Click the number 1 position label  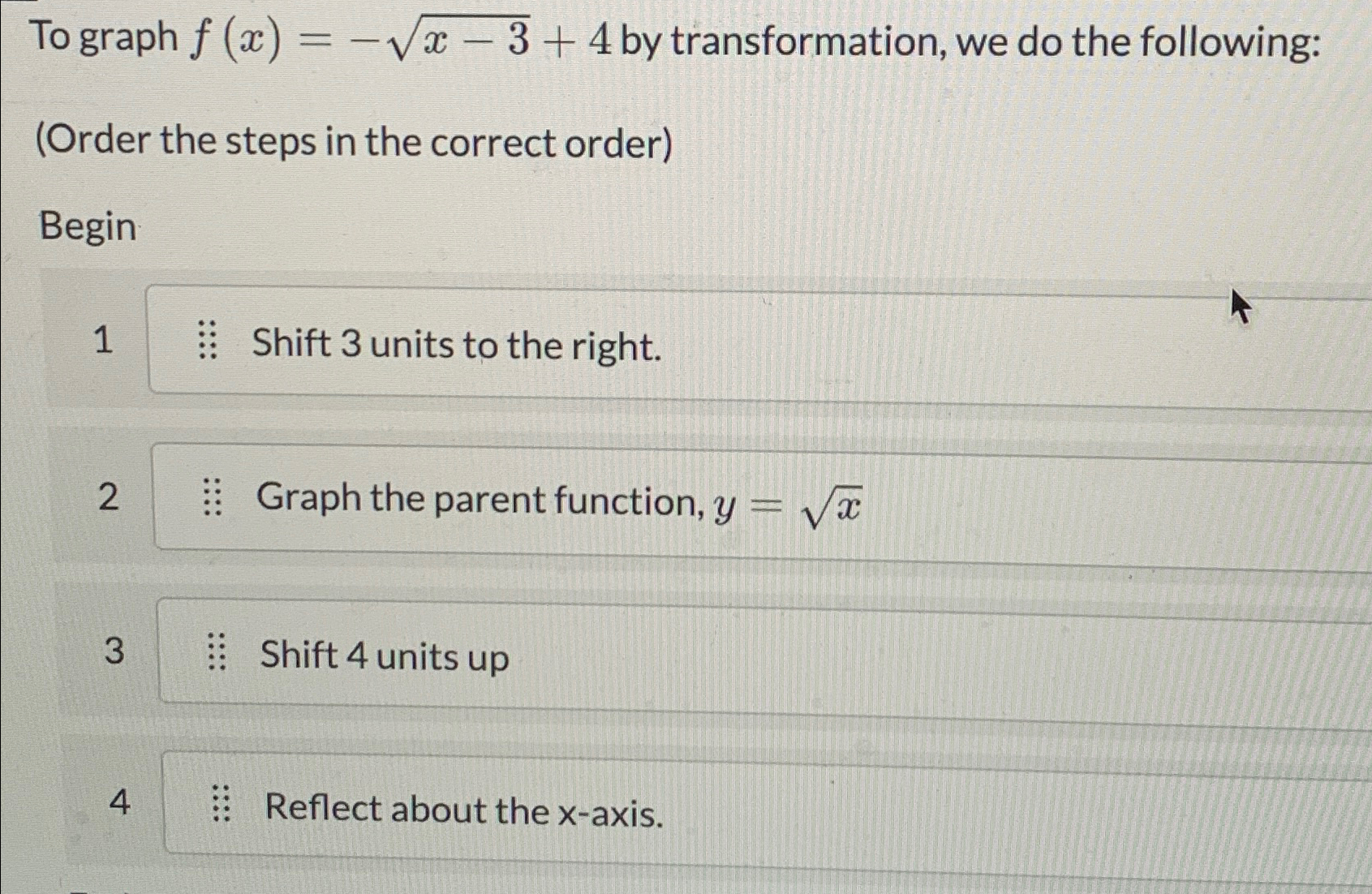[104, 342]
